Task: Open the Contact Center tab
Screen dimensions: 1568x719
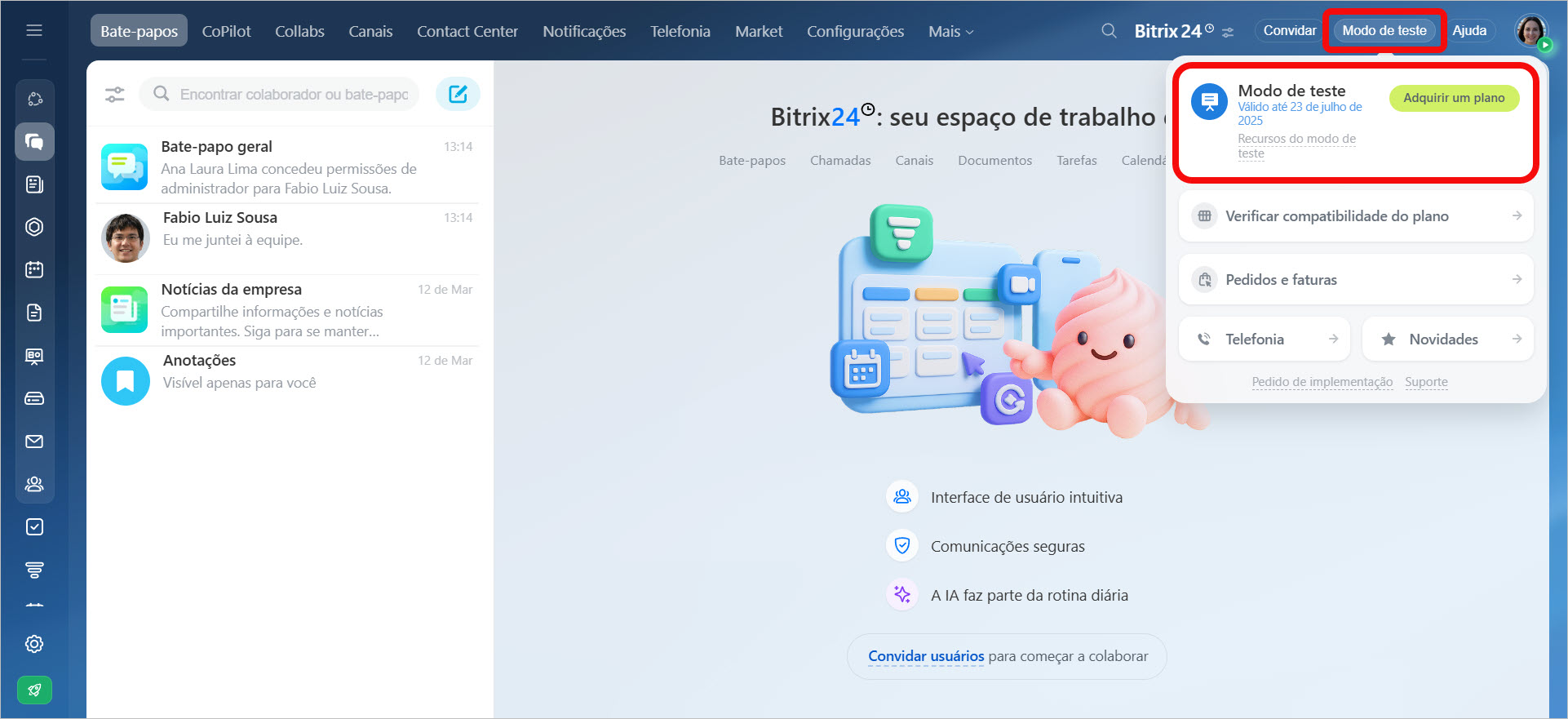Action: [x=467, y=31]
